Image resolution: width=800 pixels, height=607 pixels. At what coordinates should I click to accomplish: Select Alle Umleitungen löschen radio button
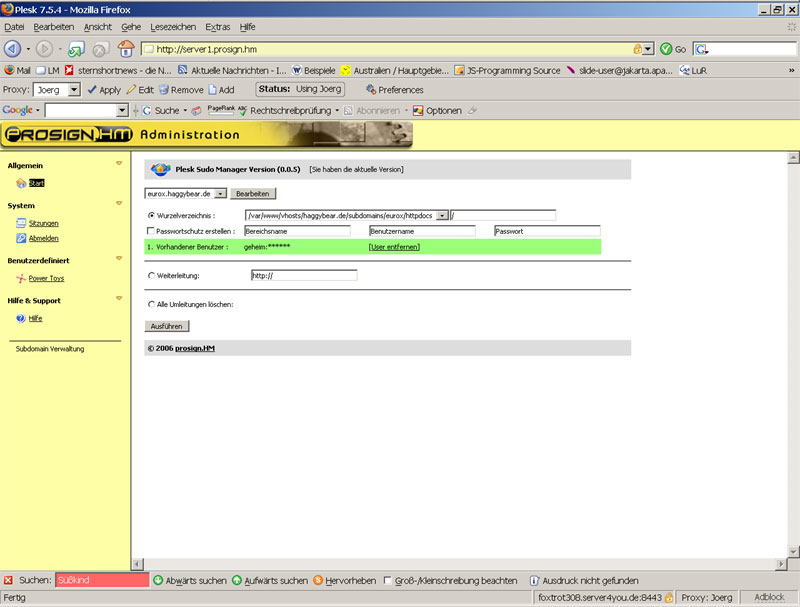tap(151, 305)
